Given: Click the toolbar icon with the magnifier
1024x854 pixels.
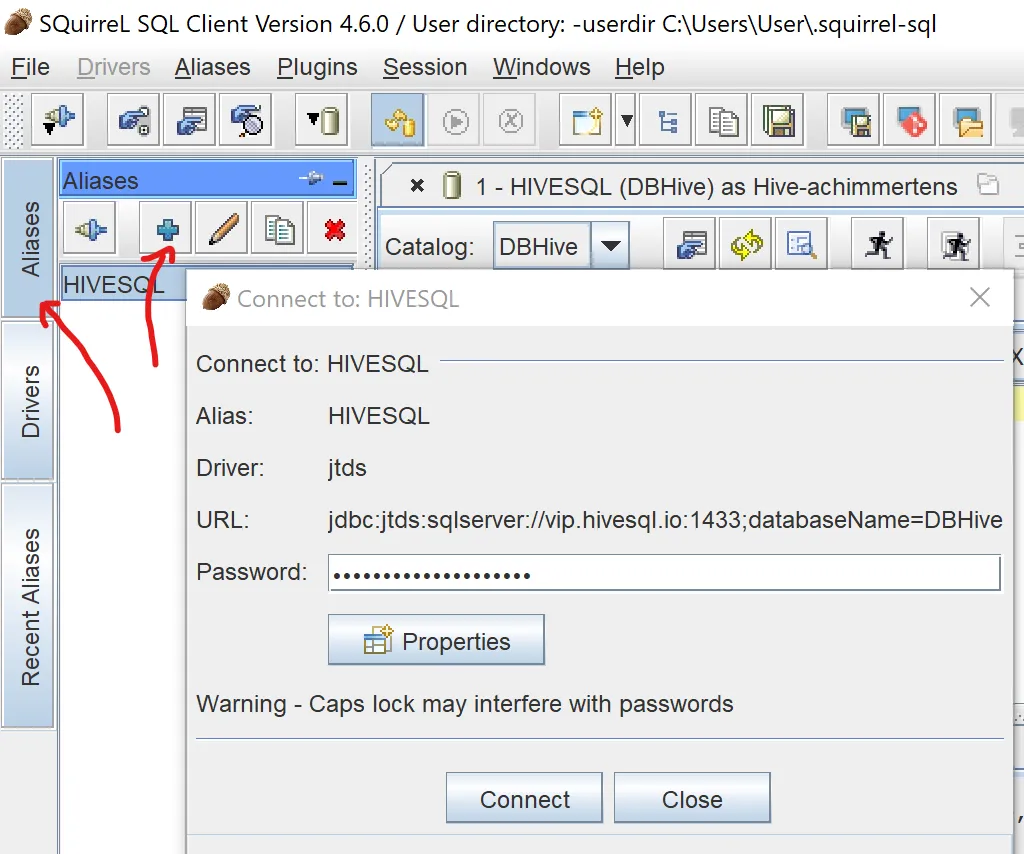Looking at the screenshot, I should pos(246,119).
